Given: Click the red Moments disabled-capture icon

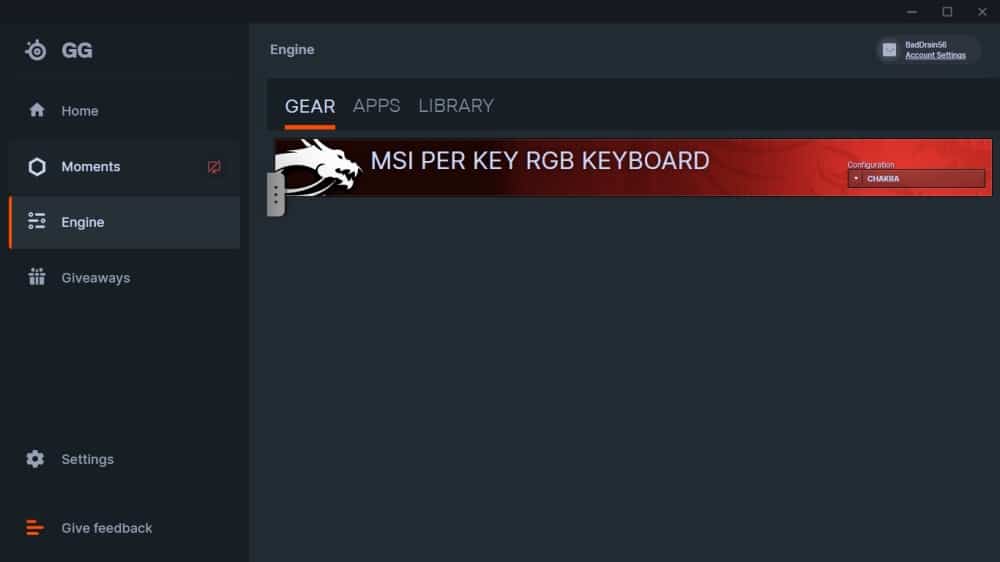Looking at the screenshot, I should [x=214, y=167].
